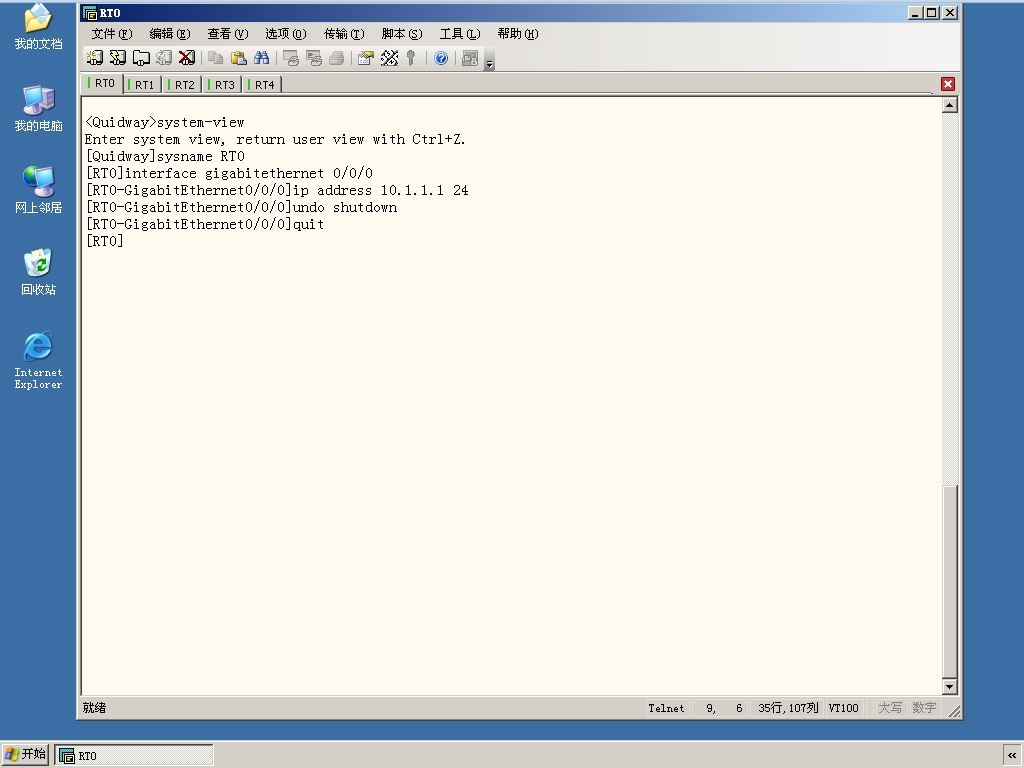Click the blue Help question mark icon
1024x768 pixels.
pos(441,58)
